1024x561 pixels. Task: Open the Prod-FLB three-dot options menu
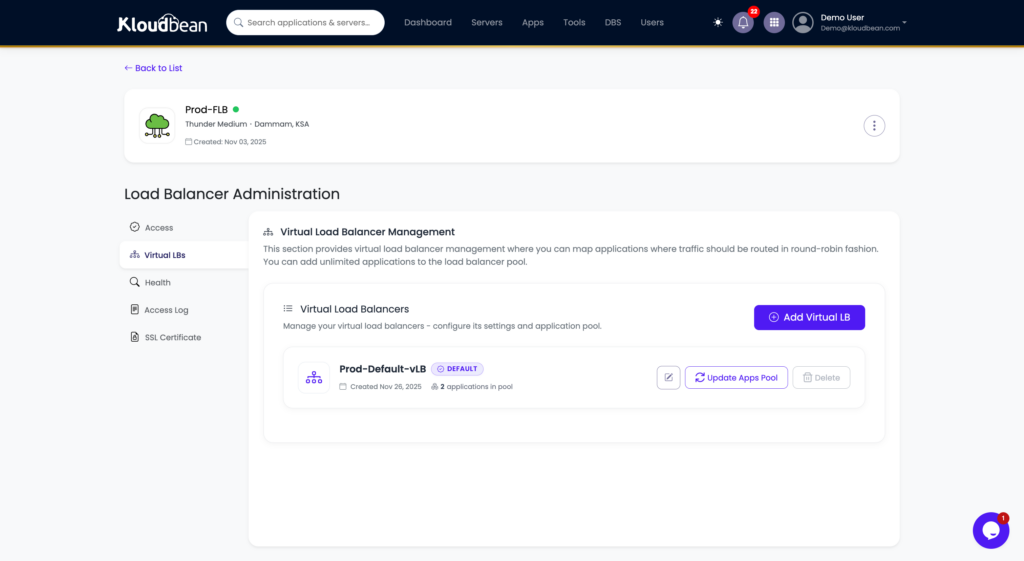[874, 125]
